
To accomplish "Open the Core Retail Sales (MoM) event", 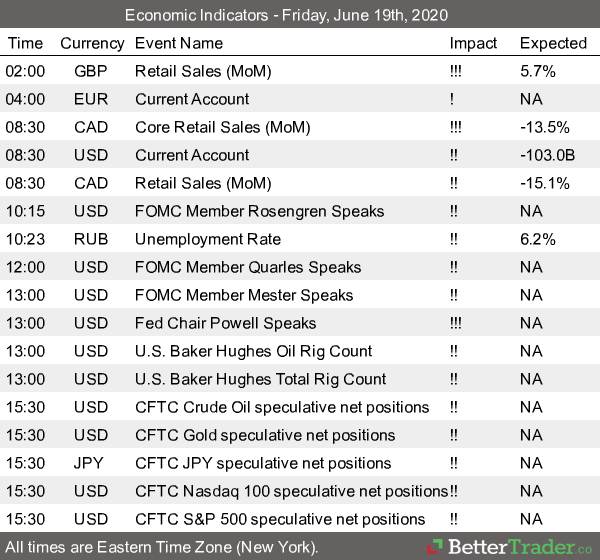I will tap(222, 127).
